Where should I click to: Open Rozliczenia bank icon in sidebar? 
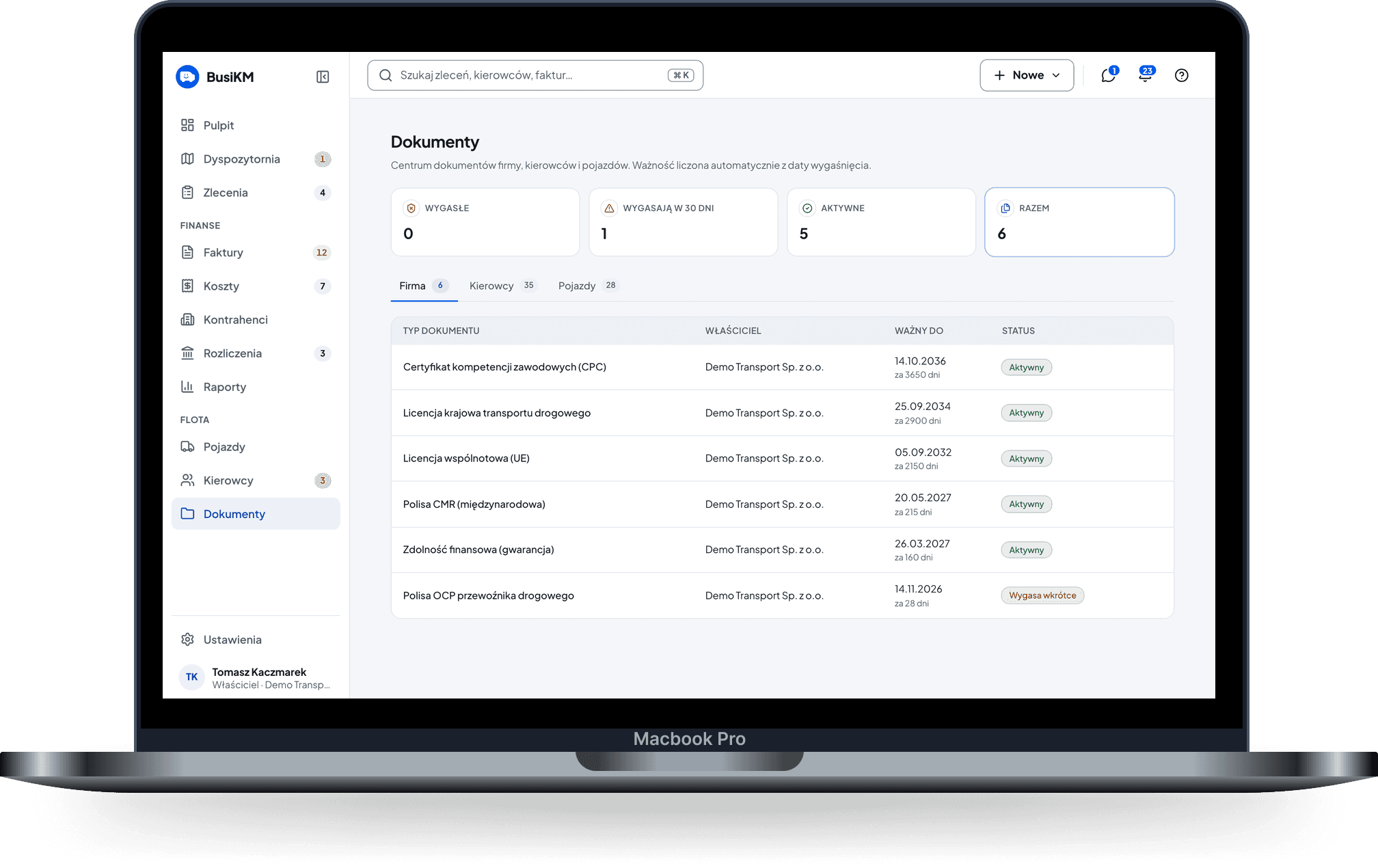pyautogui.click(x=187, y=353)
